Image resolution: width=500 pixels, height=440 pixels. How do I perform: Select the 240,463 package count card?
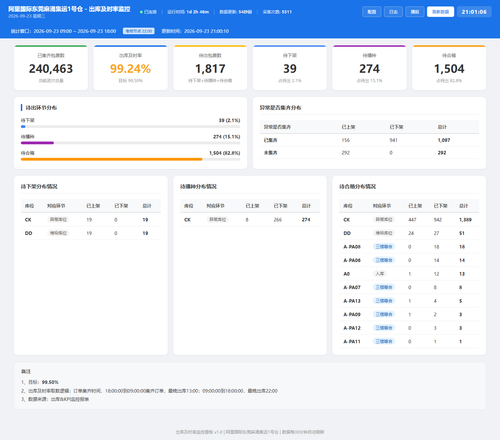(51, 68)
